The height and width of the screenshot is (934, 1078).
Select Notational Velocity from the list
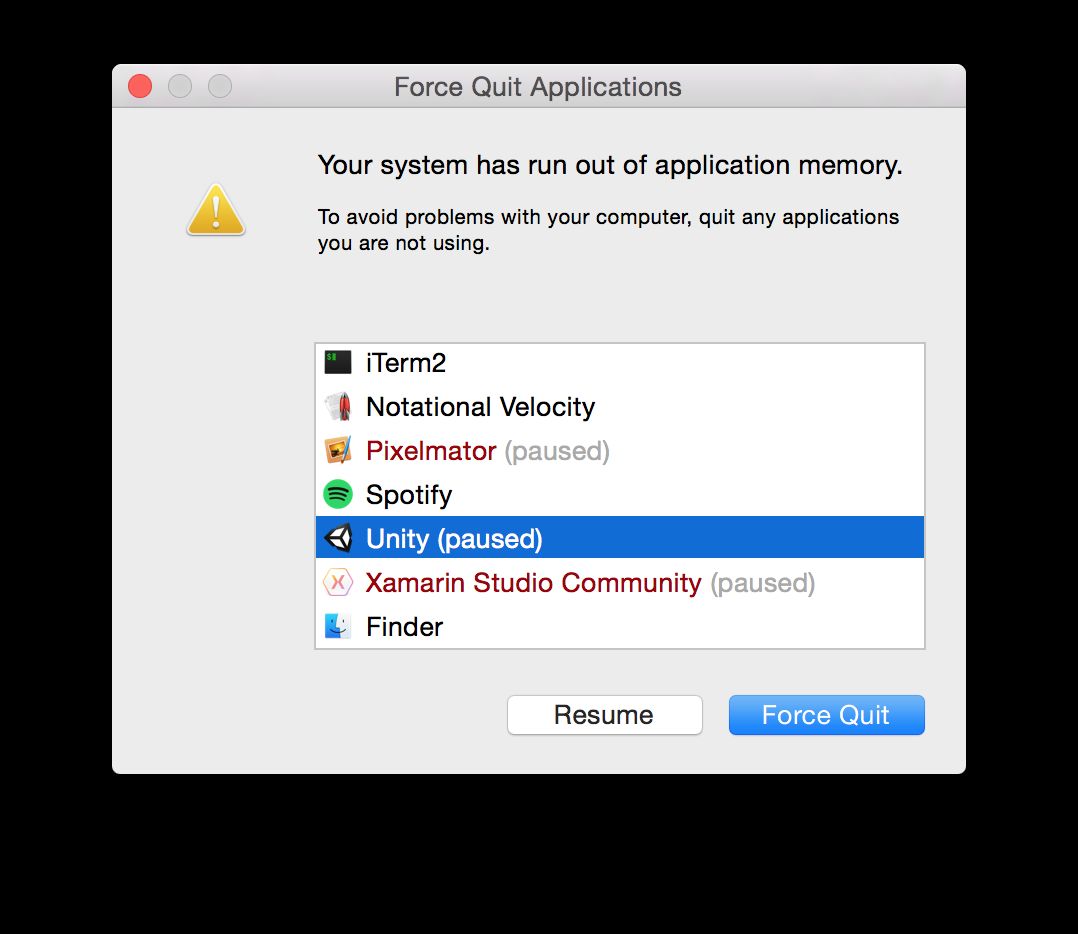(620, 407)
